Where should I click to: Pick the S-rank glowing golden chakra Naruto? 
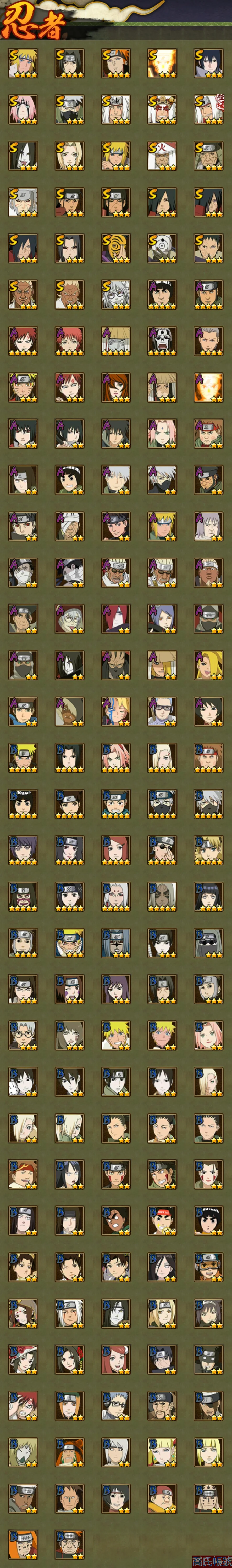tap(162, 63)
